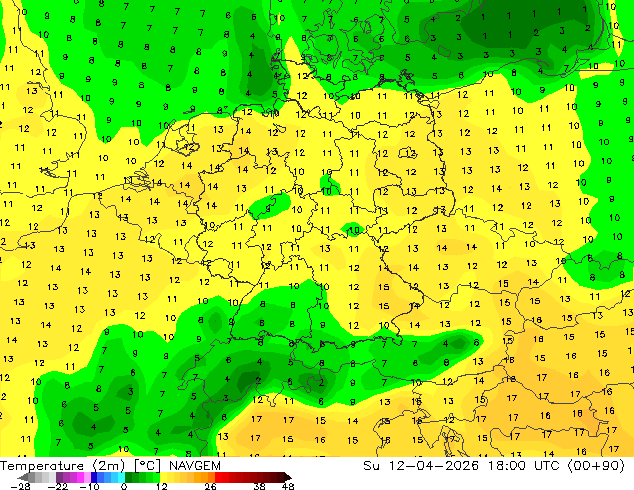Click the '26' legend scale label
The image size is (634, 490).
click(210, 486)
